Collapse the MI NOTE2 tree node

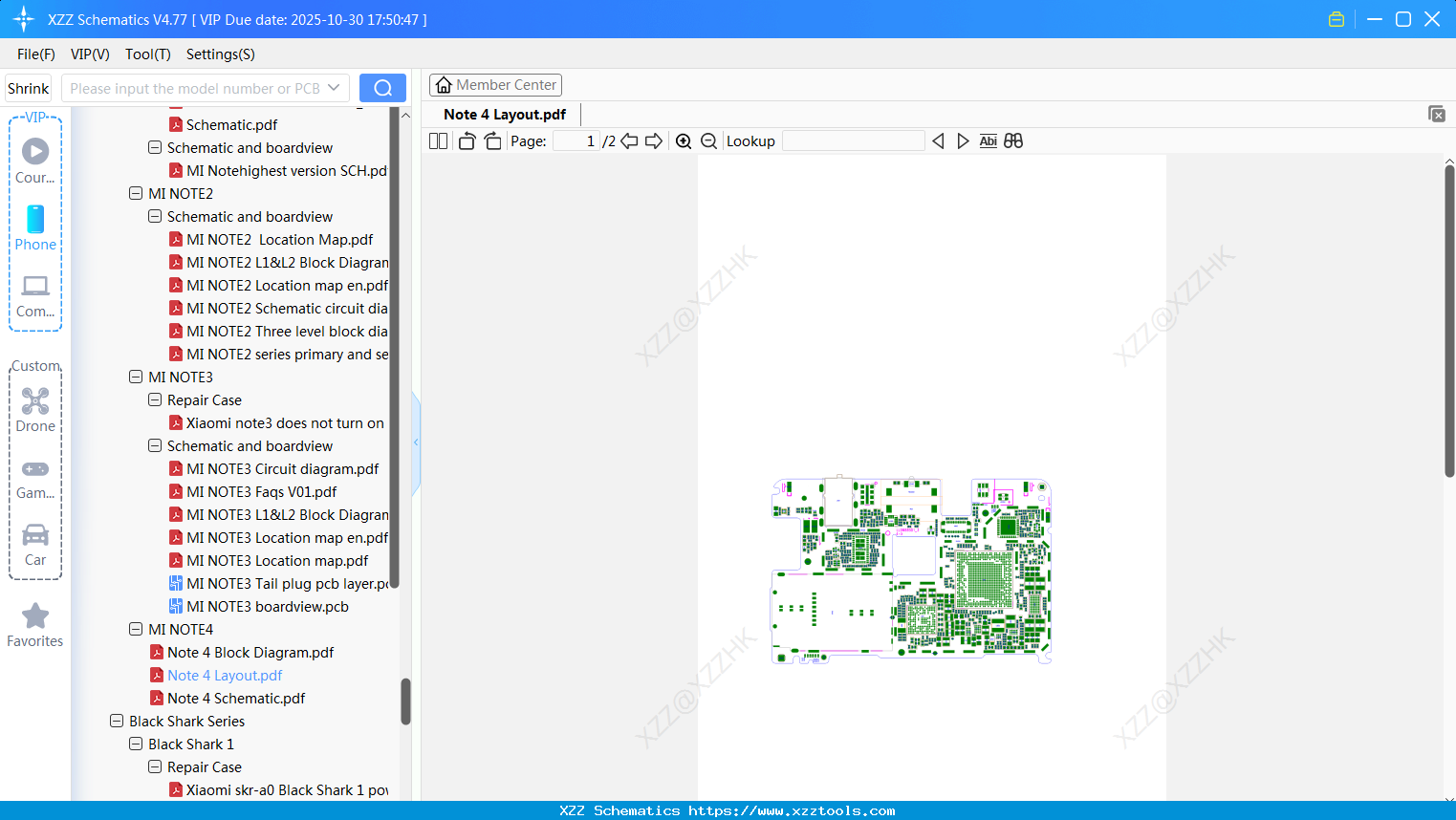pyautogui.click(x=136, y=193)
